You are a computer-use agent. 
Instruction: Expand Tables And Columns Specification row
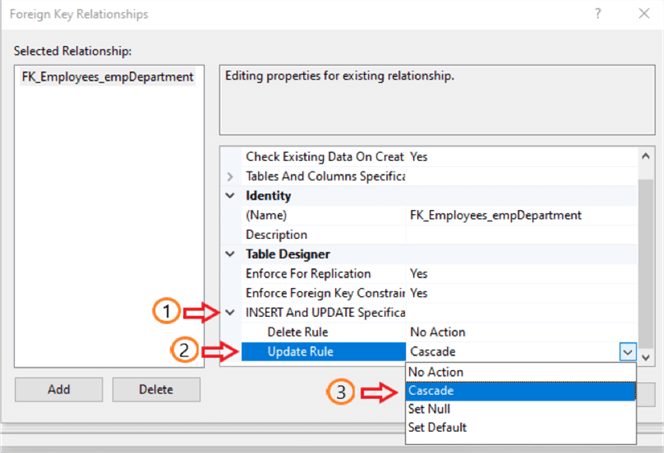pyautogui.click(x=231, y=176)
